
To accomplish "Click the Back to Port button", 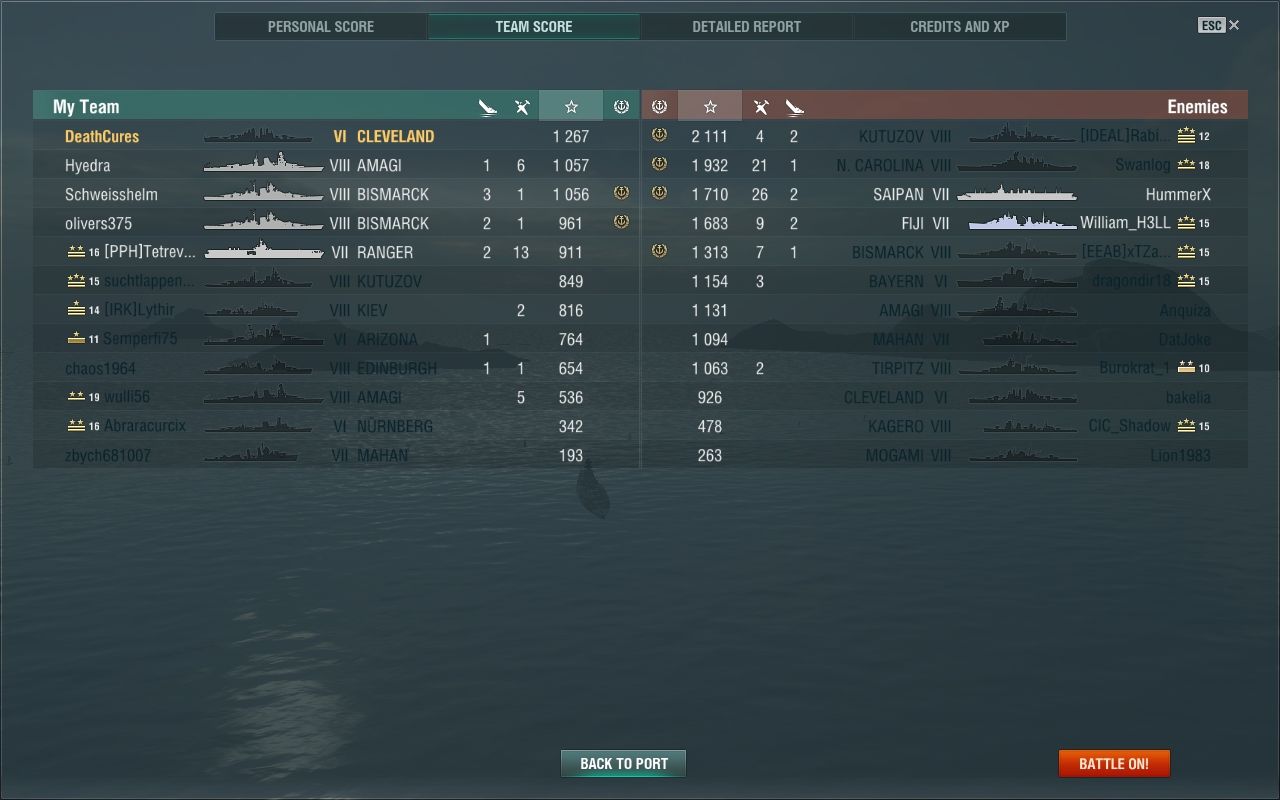I will point(624,763).
